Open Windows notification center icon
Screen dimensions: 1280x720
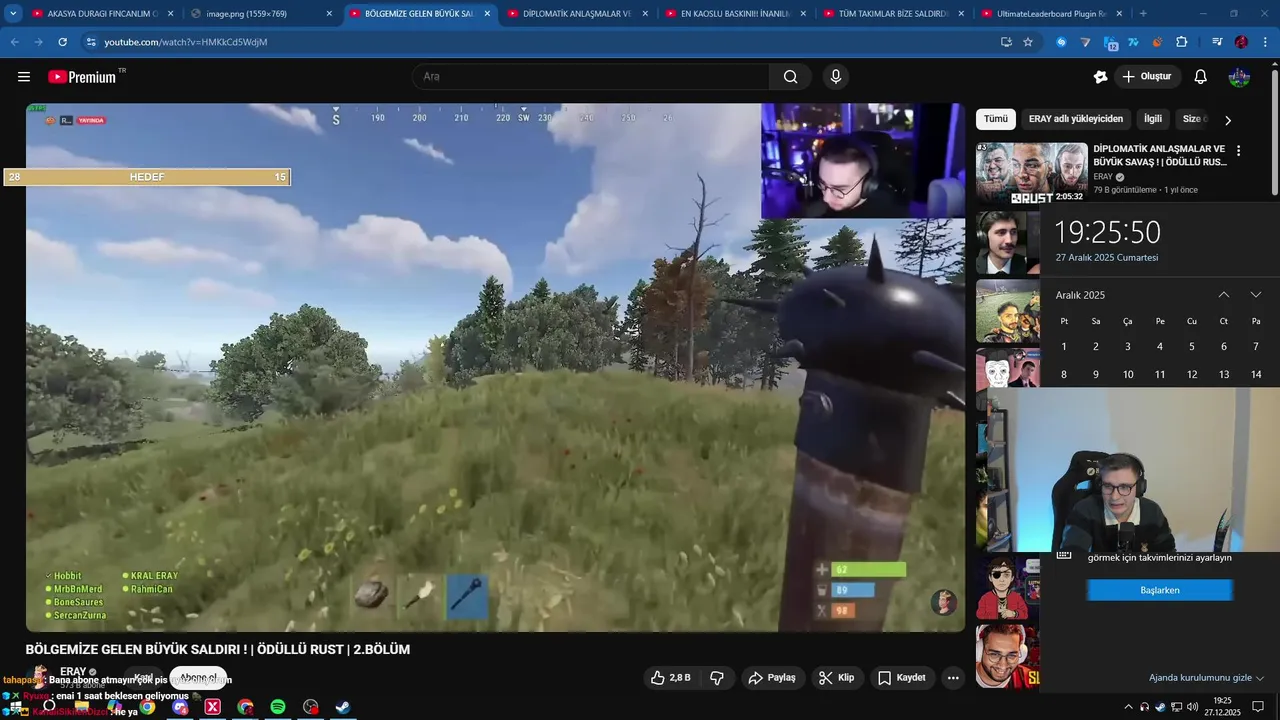[x=1258, y=707]
